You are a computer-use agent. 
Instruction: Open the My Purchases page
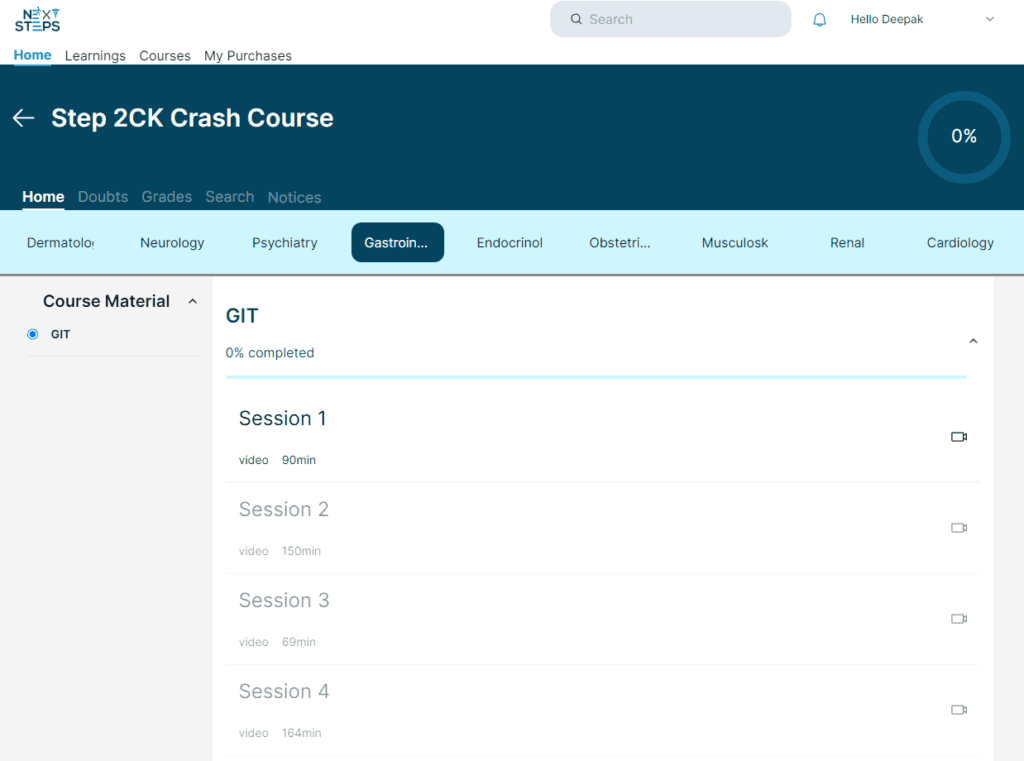[247, 56]
